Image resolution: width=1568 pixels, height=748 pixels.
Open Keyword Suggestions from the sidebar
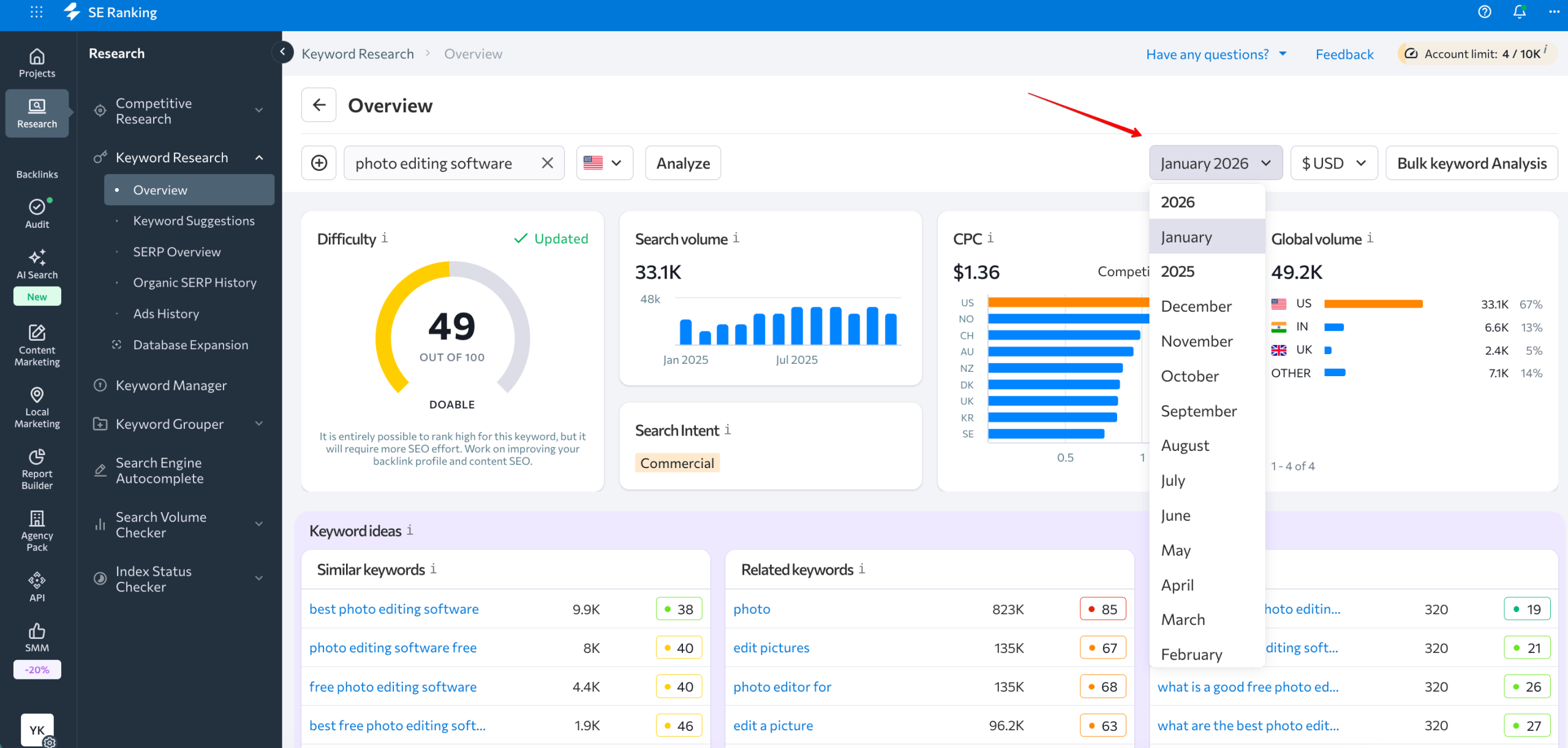coord(194,221)
